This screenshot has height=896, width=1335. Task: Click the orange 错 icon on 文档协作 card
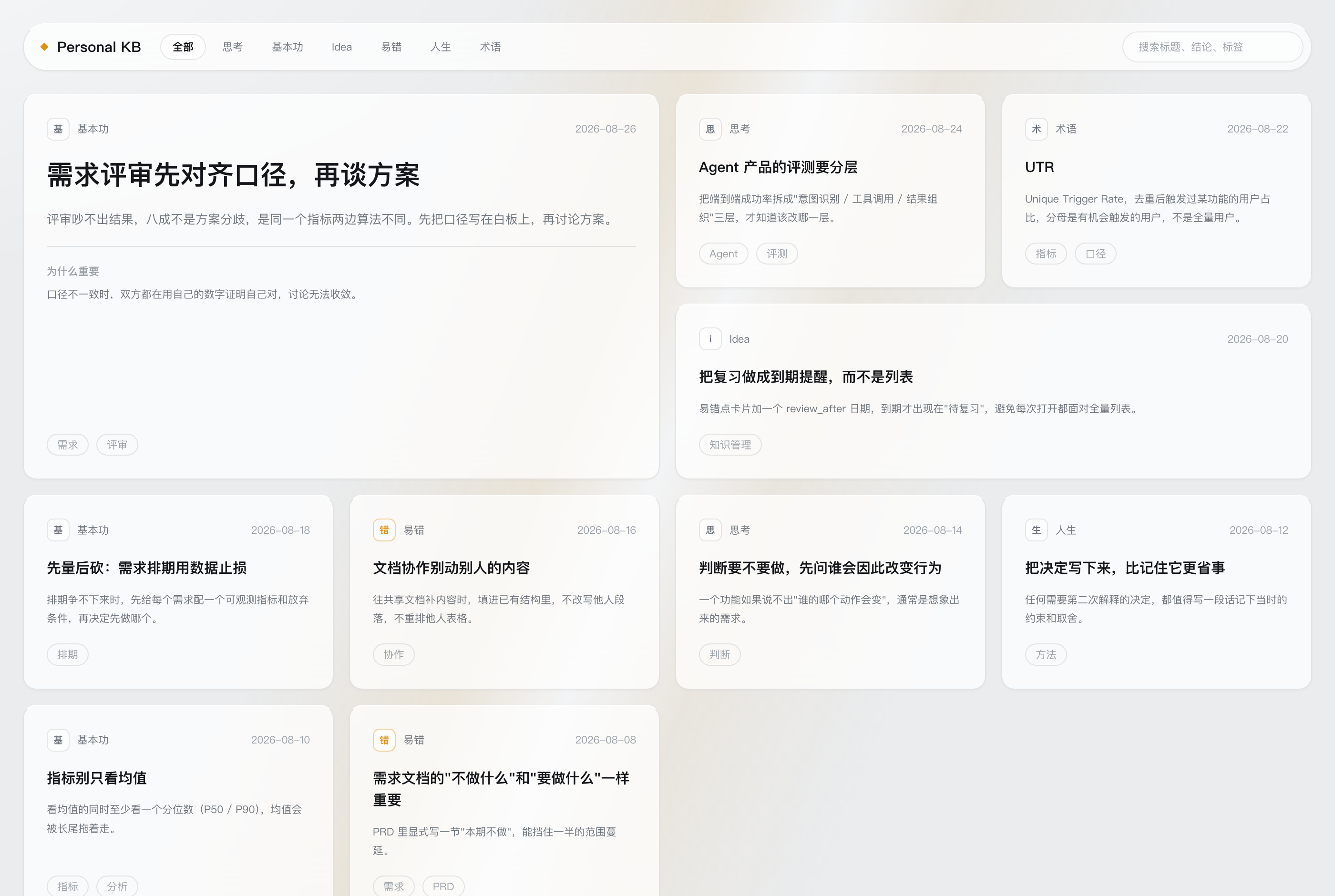click(x=384, y=530)
